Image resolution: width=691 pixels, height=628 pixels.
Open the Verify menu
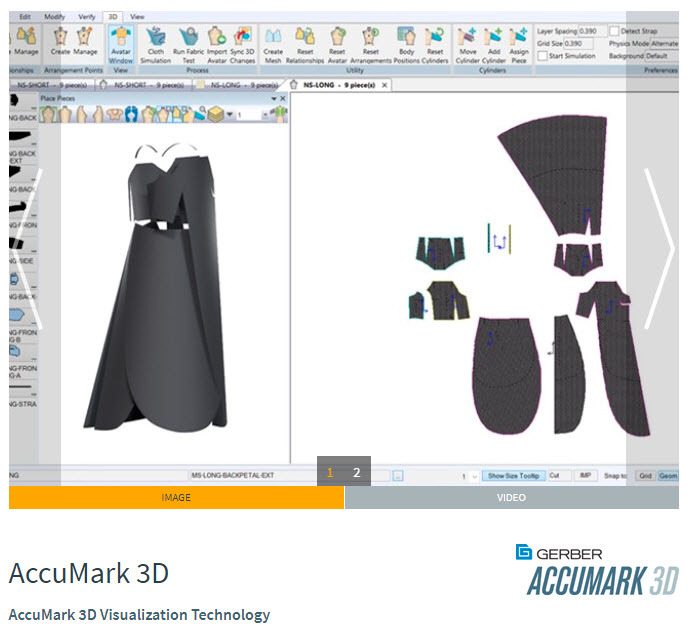pyautogui.click(x=86, y=16)
